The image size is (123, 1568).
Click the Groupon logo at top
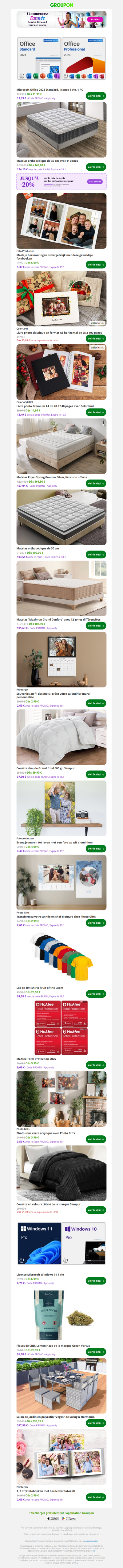point(61,5)
